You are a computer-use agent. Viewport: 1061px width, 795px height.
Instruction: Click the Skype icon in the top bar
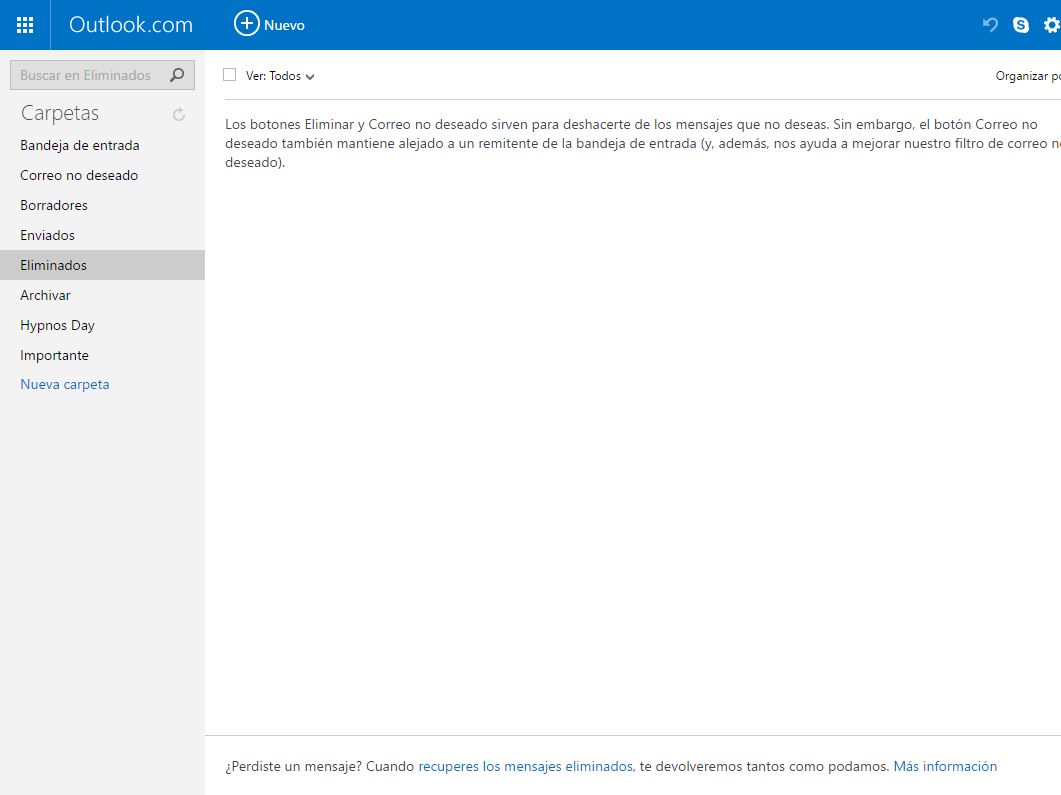(1020, 24)
